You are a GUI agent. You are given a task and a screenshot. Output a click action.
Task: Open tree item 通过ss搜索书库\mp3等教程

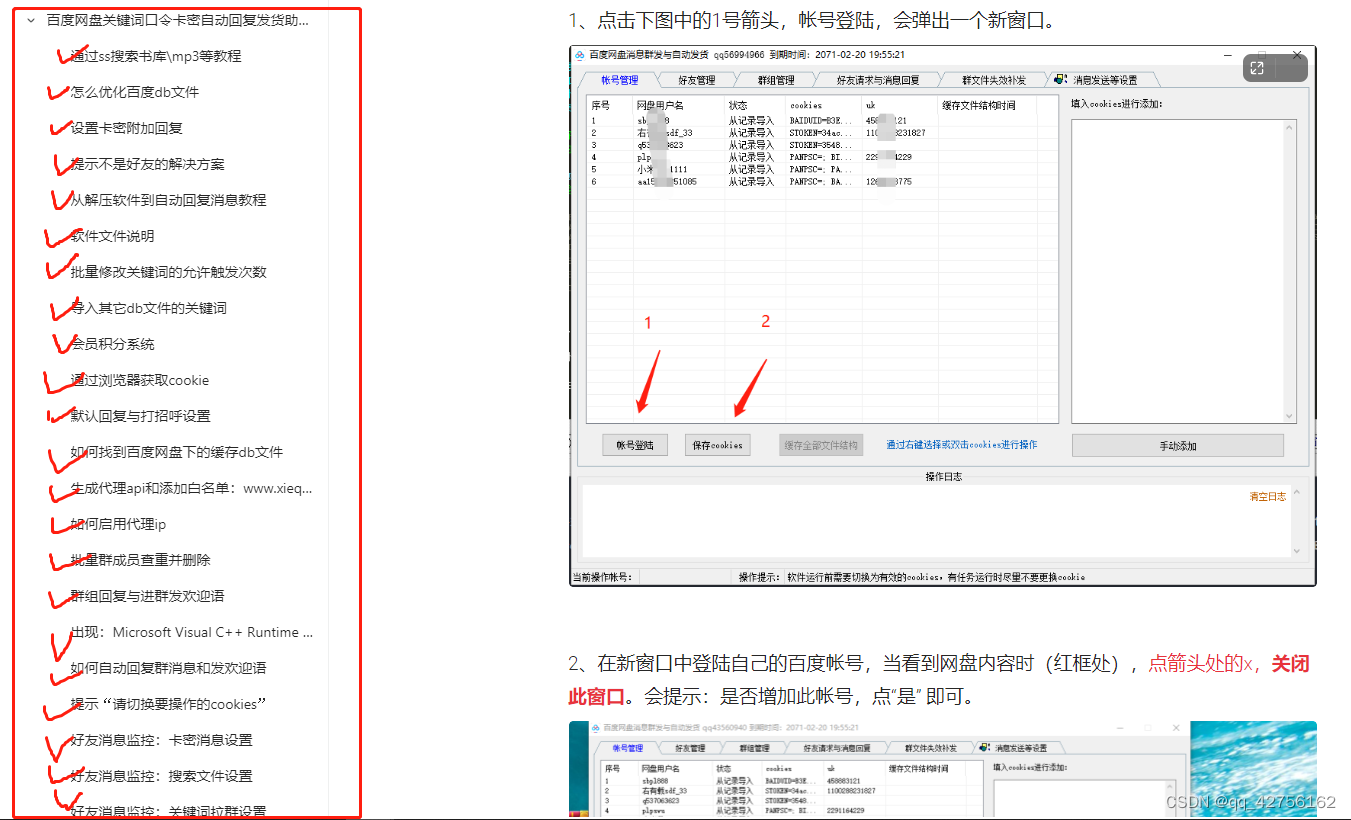tap(156, 56)
